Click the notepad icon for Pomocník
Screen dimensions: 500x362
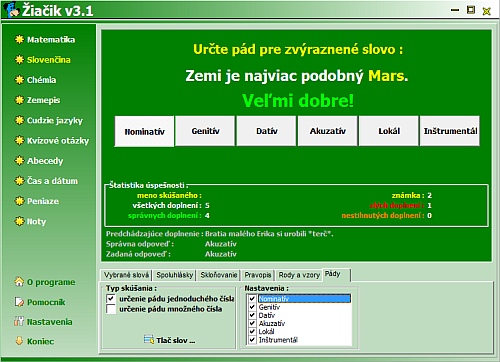click(x=19, y=302)
